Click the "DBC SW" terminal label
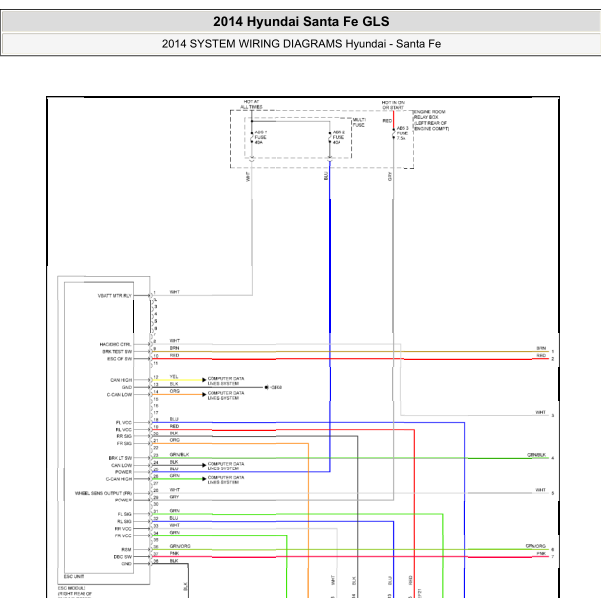 pyautogui.click(x=122, y=557)
